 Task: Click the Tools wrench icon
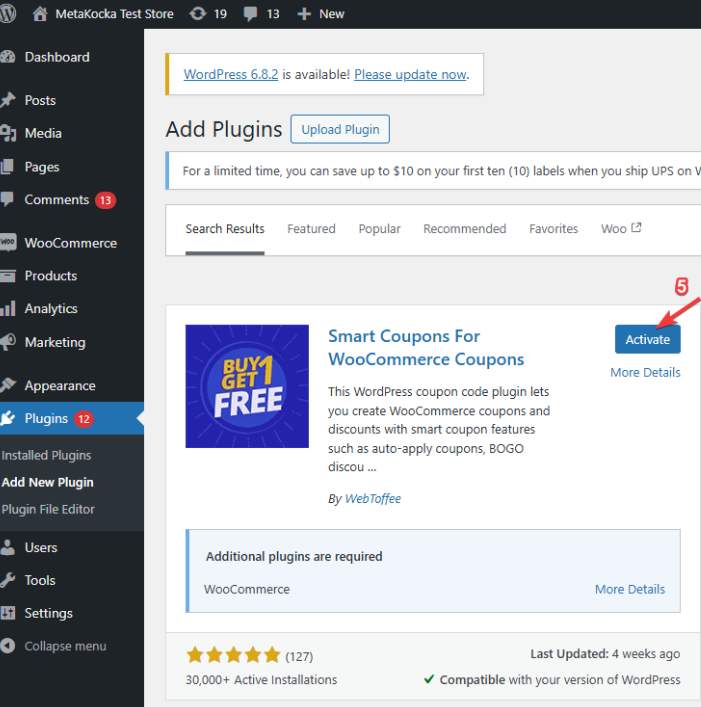tap(8, 580)
